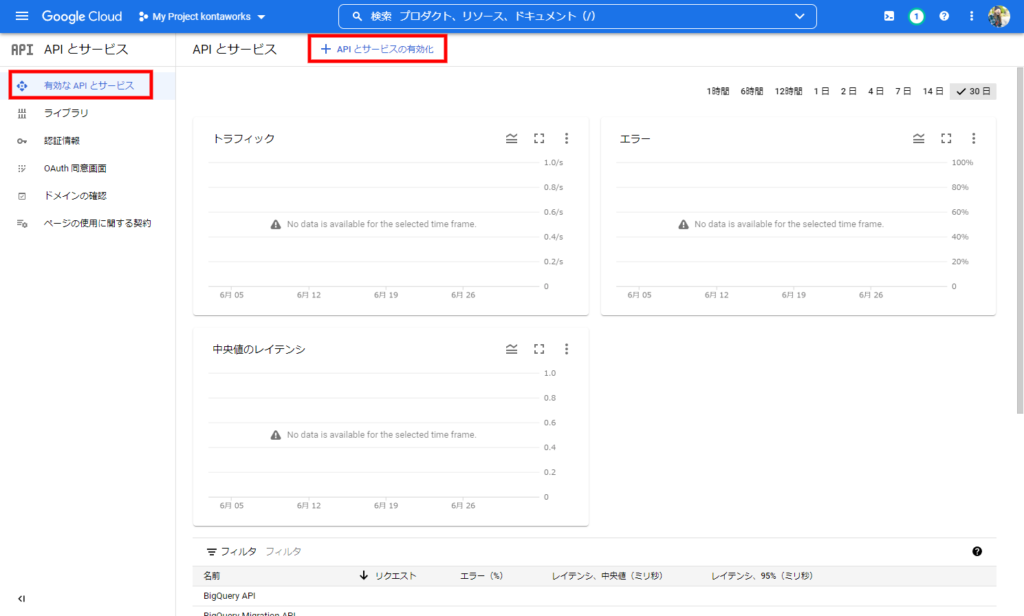
Task: Expand エラー chart to fullscreen
Action: 946,138
